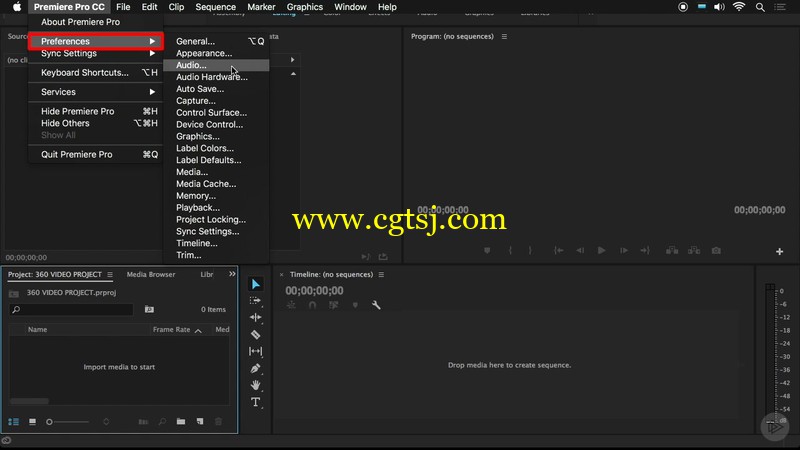
Task: Select the Track Select Forward tool
Action: tap(256, 301)
